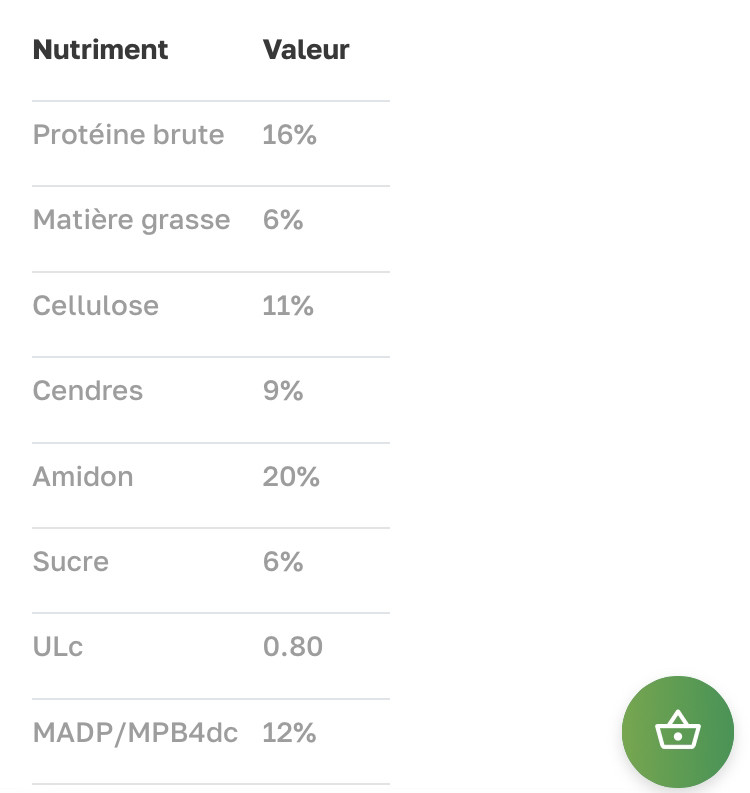
Task: Select the Valeur column header
Action: [306, 50]
